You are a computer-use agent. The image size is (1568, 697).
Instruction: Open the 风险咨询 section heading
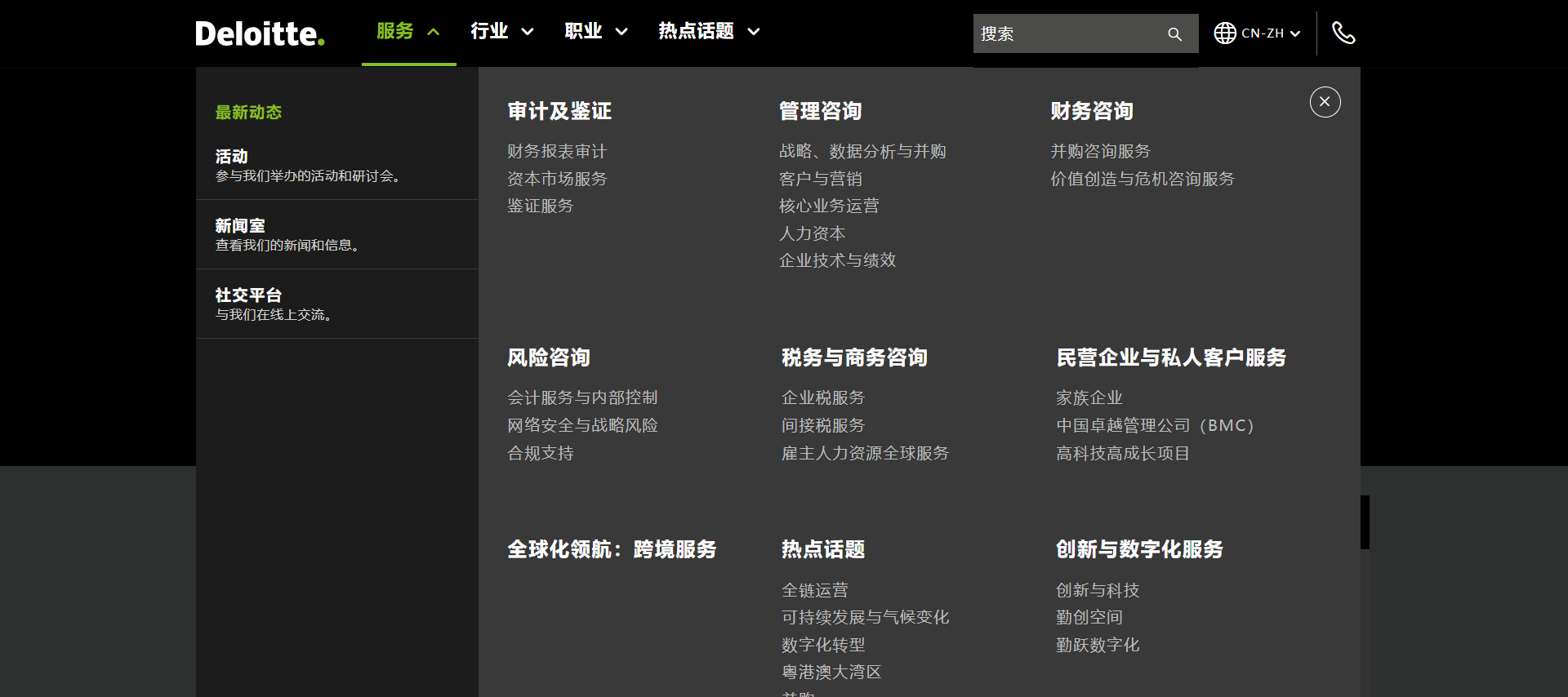pyautogui.click(x=549, y=357)
